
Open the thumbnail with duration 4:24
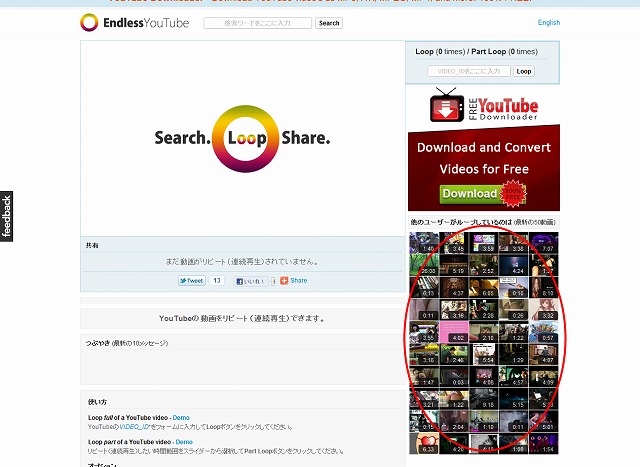click(513, 265)
